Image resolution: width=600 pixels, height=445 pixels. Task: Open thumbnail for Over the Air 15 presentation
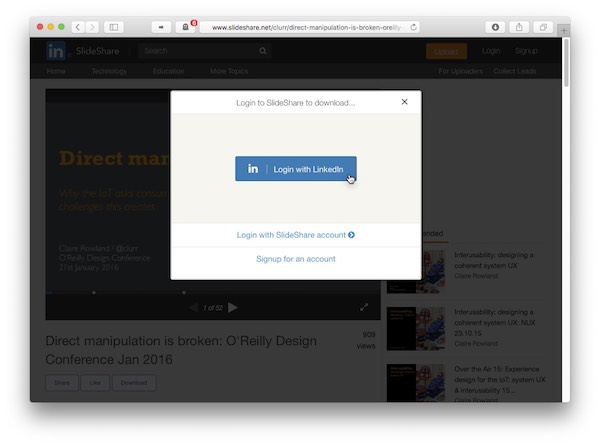coord(416,383)
